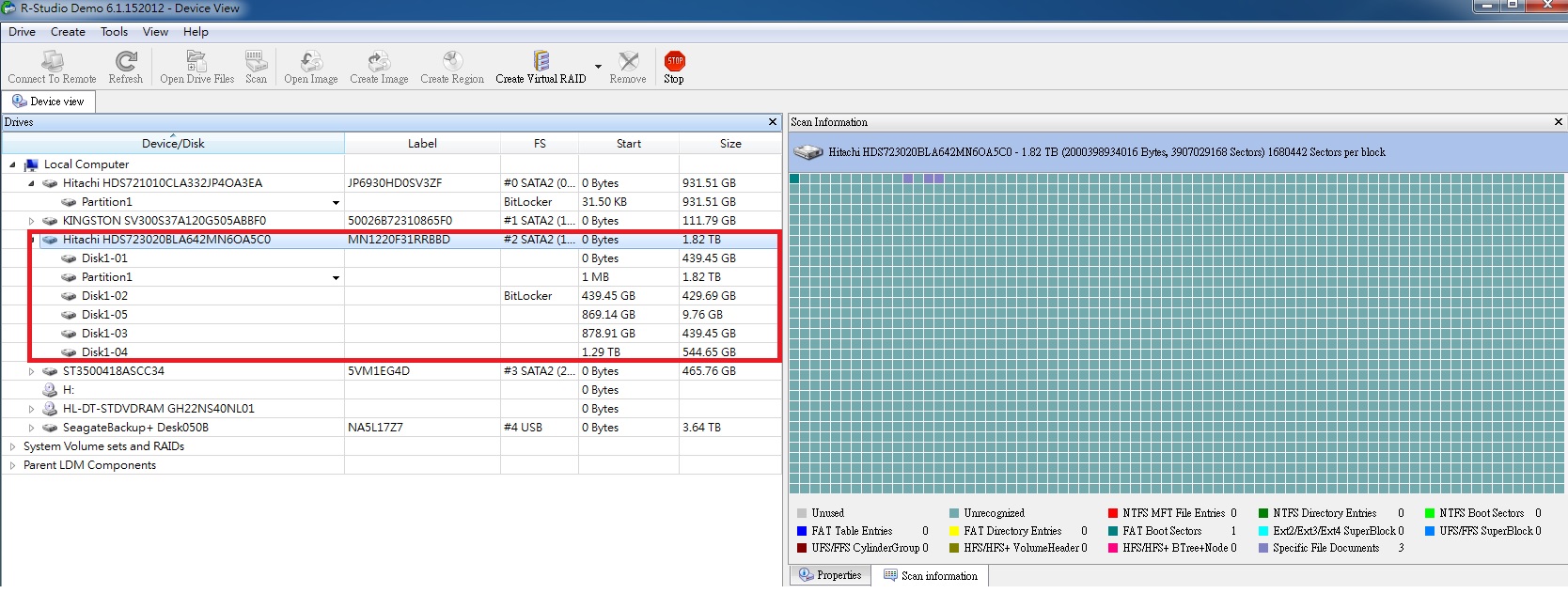Open the Create Virtual RAID dropdown arrow
This screenshot has height=609, width=1568.
[x=598, y=67]
